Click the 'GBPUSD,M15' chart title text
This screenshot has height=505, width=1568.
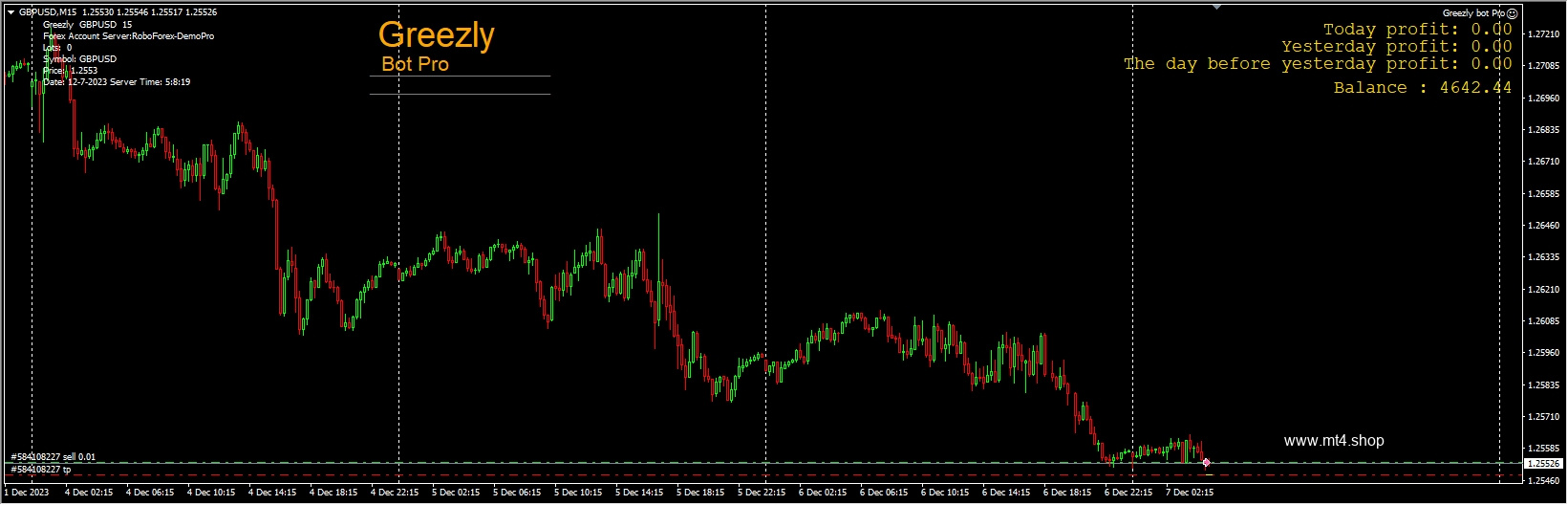point(48,12)
